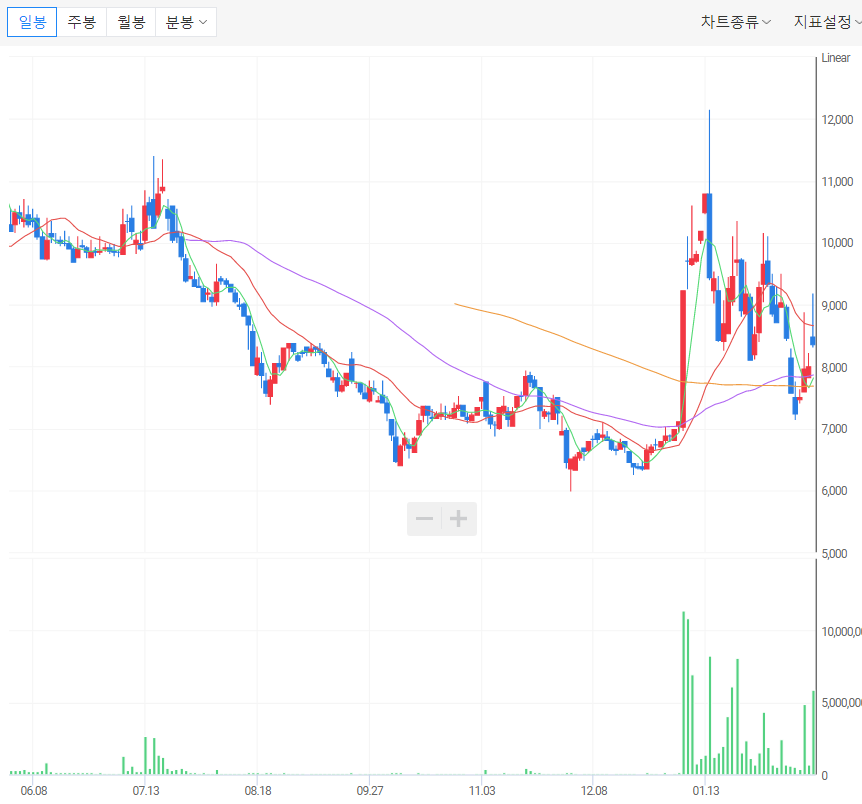Click the 5,000 price axis label

(x=835, y=553)
